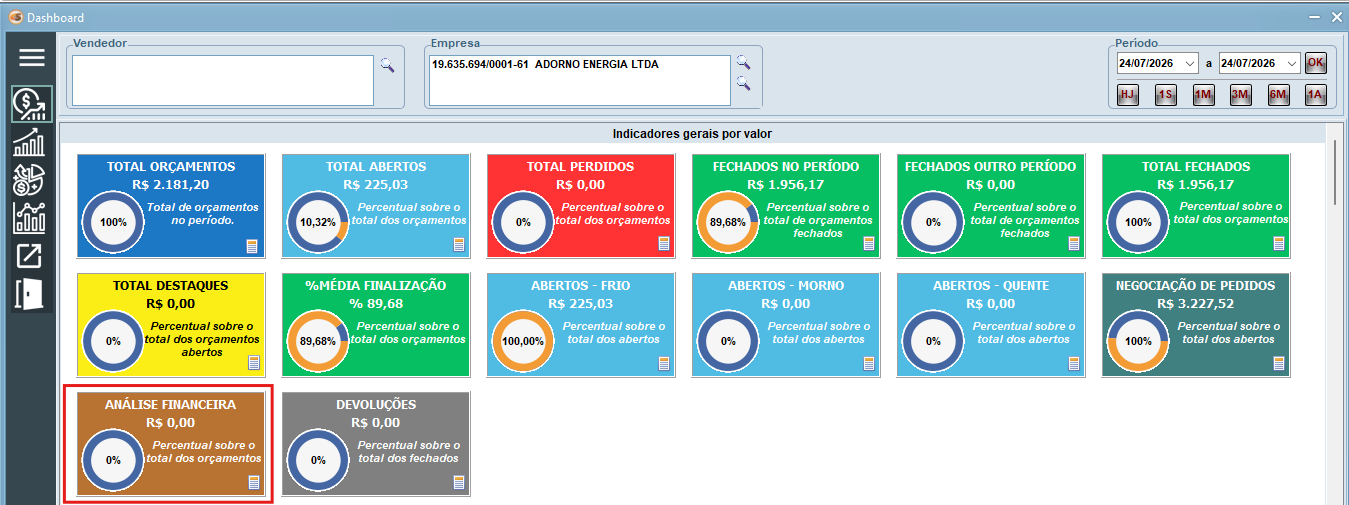
Task: Click the 'FECHADOS OUTRO PERÍODO' card title
Action: tap(991, 167)
